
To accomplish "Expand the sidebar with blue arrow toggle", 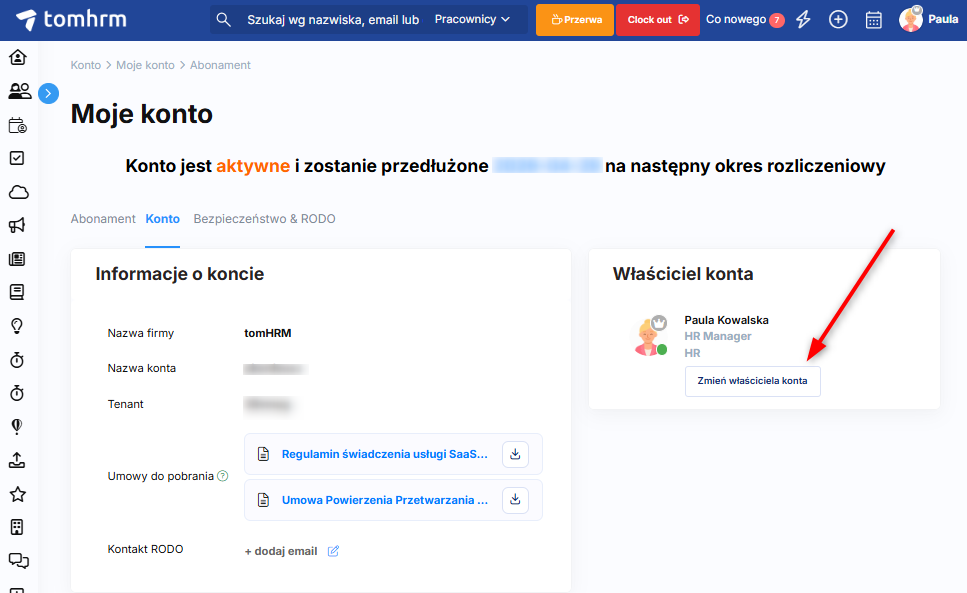I will (x=48, y=93).
